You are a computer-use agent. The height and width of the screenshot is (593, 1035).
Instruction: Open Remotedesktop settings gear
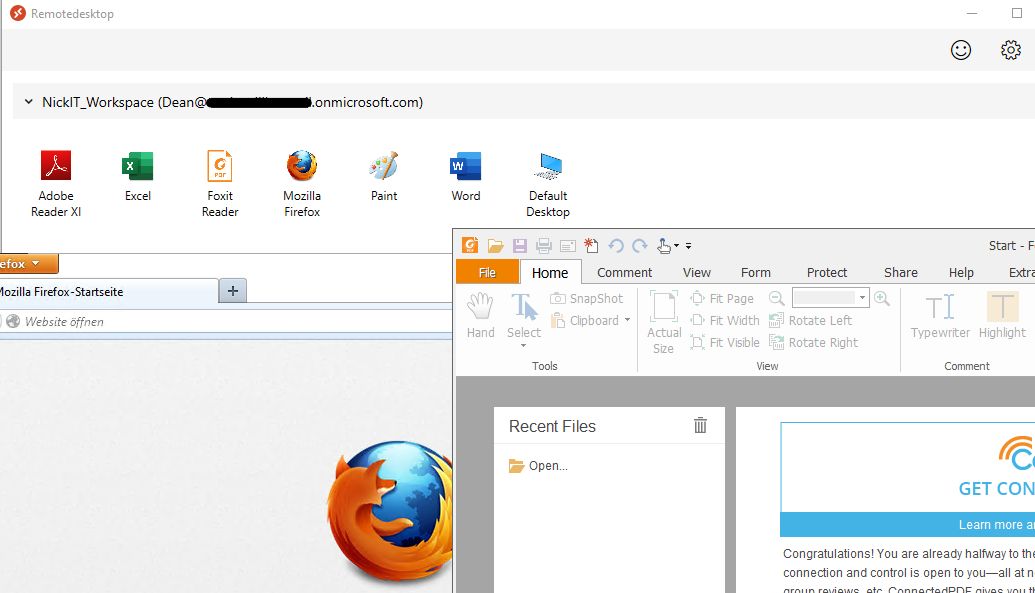pyautogui.click(x=1011, y=50)
